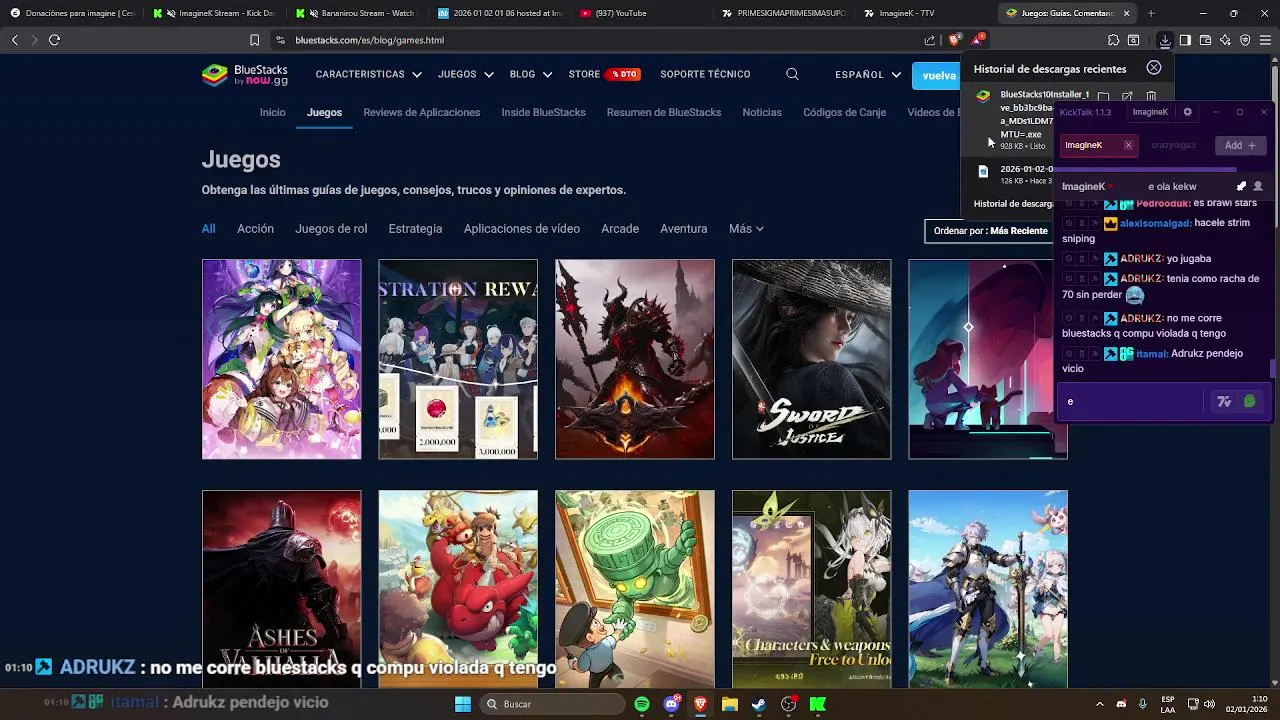Select the Noticias tab
The width and height of the screenshot is (1280, 720).
click(762, 112)
